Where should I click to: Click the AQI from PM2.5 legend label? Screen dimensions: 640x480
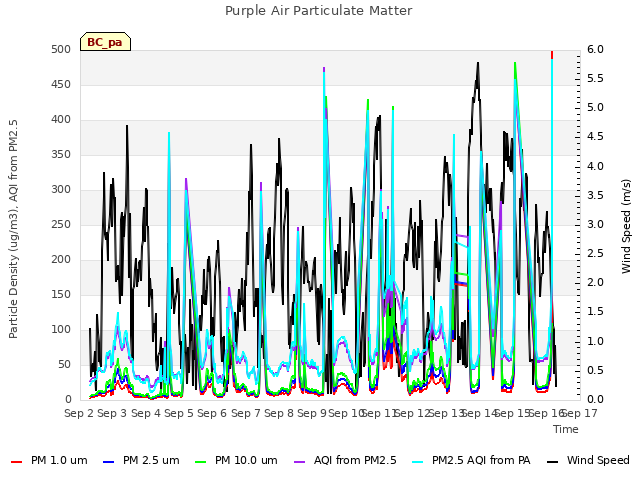355,460
